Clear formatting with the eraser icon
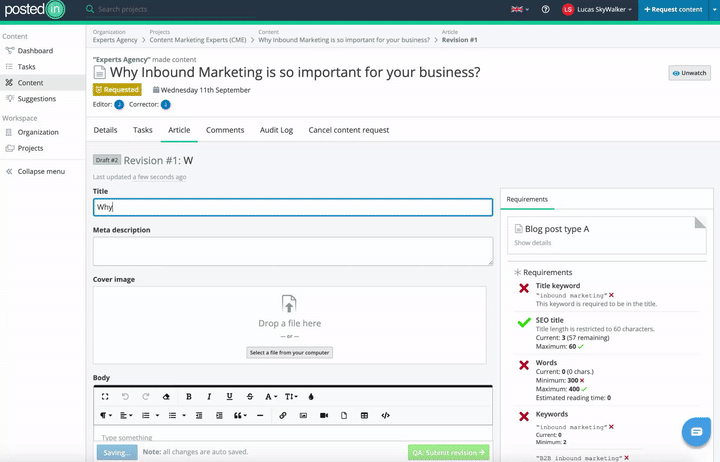Viewport: 720px width, 462px height. tap(166, 396)
